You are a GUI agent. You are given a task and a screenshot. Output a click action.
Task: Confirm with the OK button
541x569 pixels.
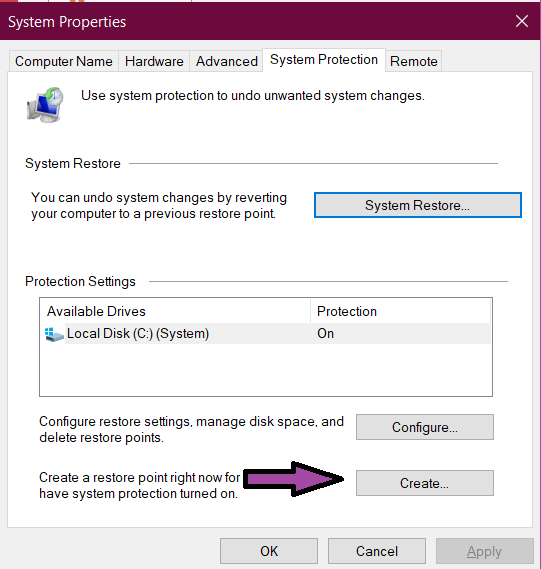coord(269,551)
